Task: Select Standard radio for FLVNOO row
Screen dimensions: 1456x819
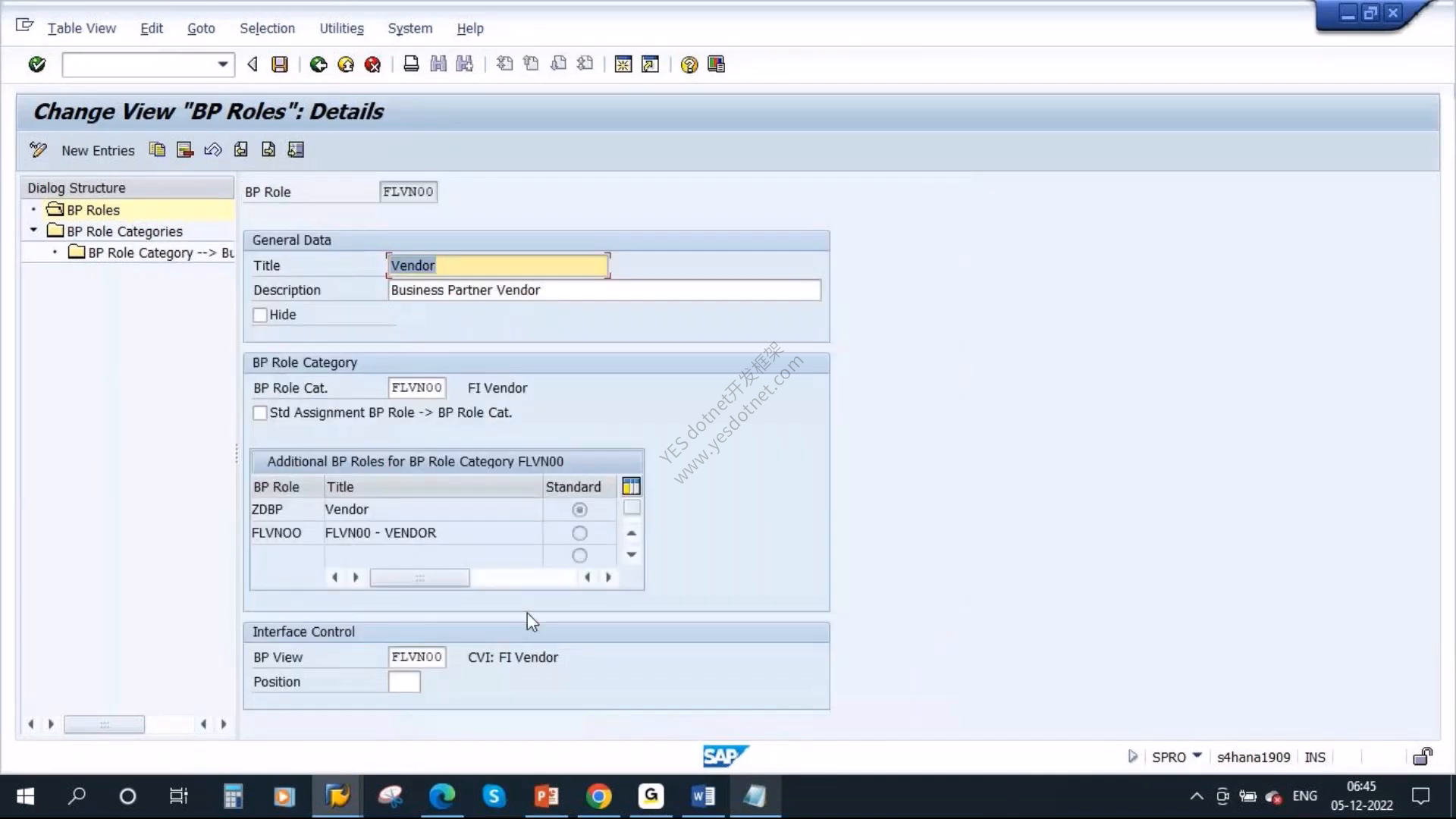Action: coord(579,533)
